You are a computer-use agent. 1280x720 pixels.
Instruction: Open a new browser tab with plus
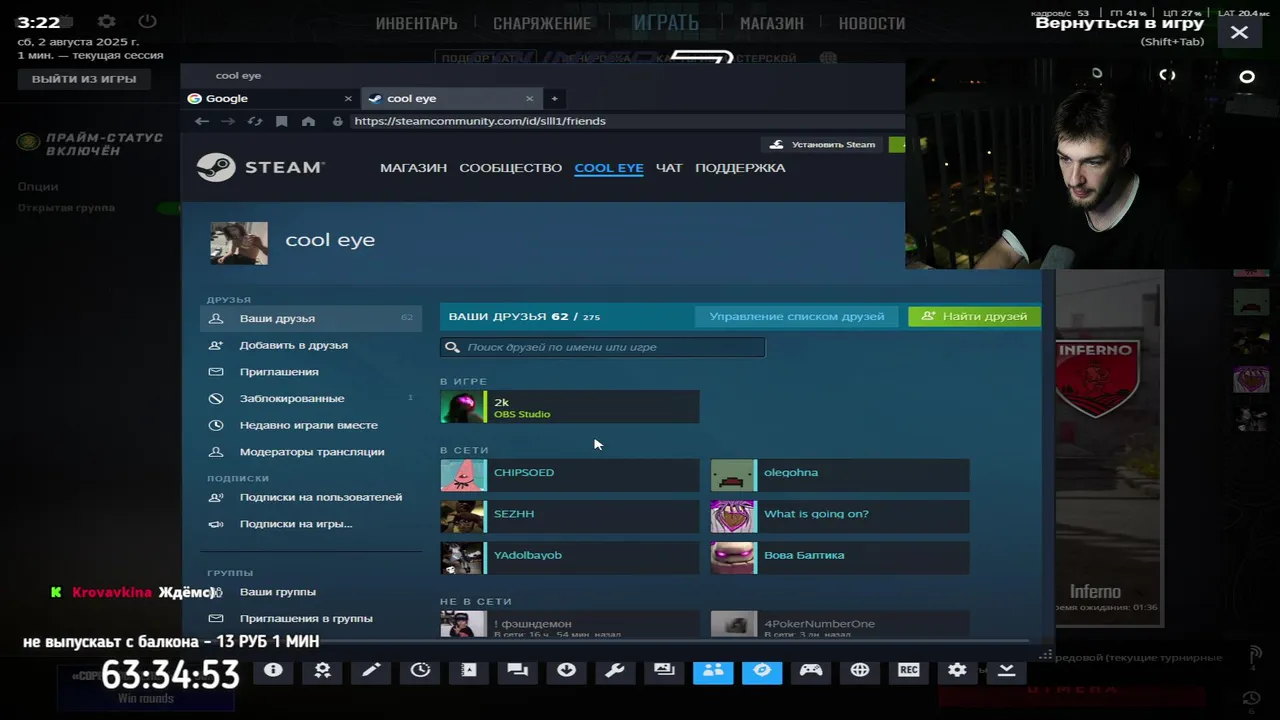tap(554, 98)
